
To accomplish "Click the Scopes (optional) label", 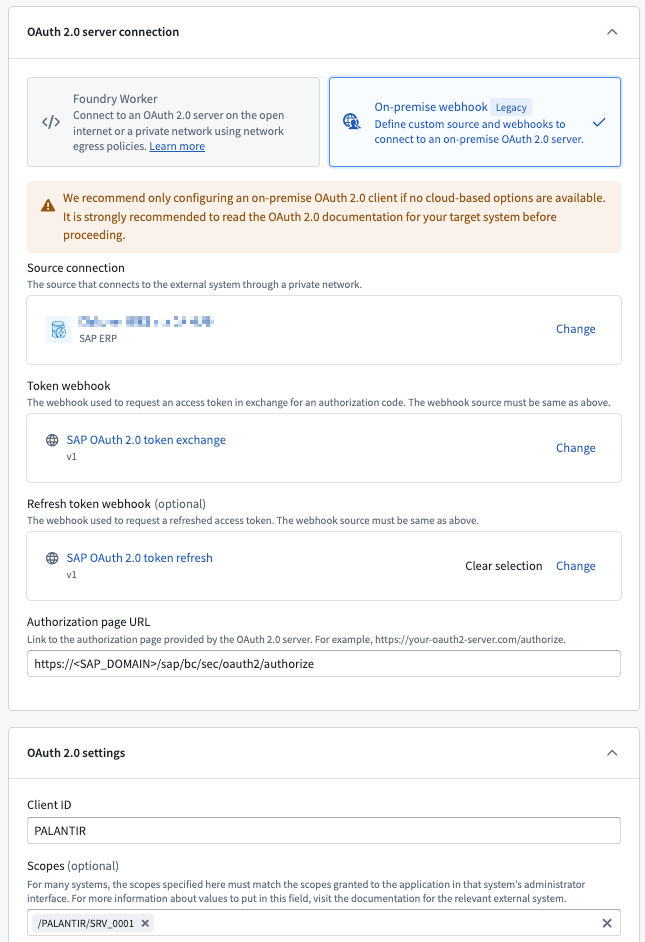I will pyautogui.click(x=73, y=866).
